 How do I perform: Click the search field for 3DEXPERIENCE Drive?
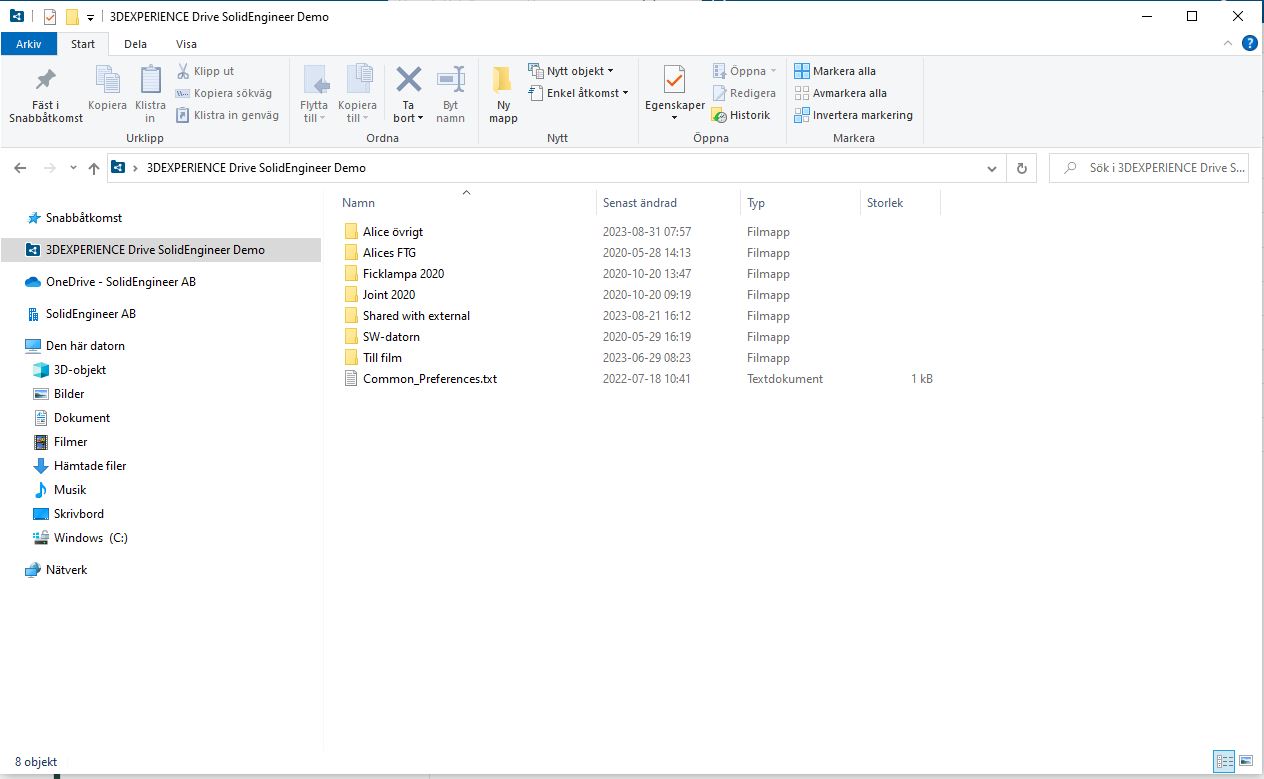pyautogui.click(x=1160, y=168)
